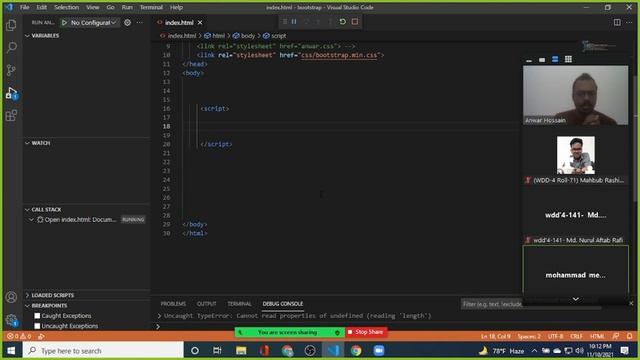Open the Selection menu

(66, 7)
